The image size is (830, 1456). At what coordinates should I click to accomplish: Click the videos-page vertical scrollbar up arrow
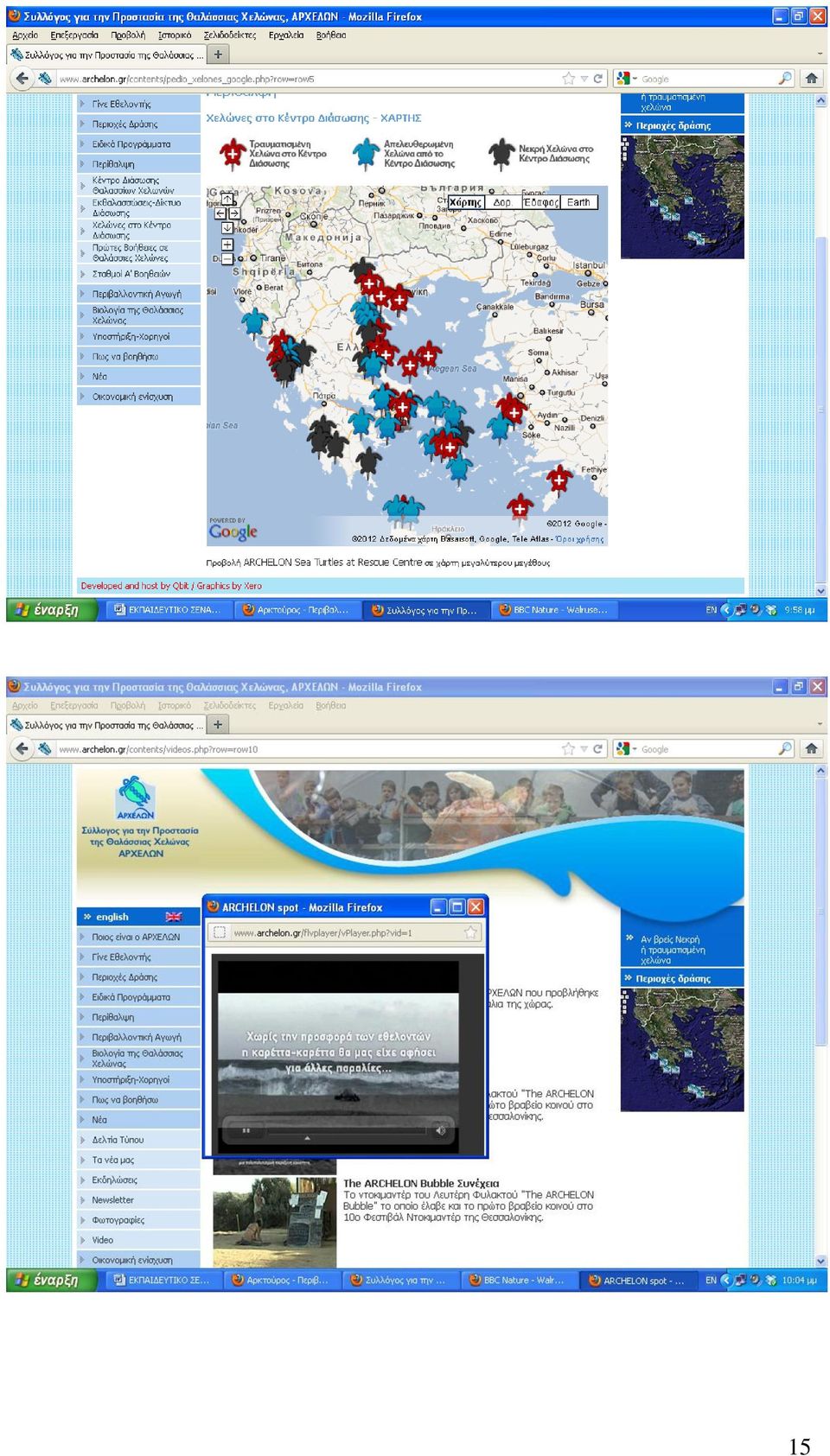(x=820, y=771)
